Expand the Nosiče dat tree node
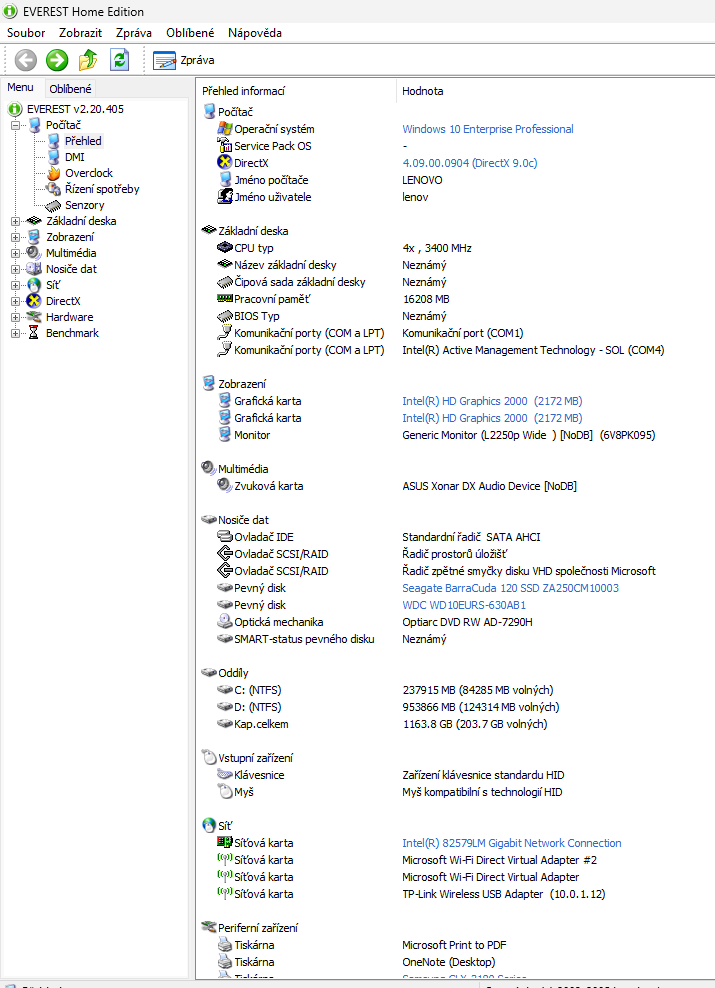This screenshot has height=988, width=715. (15, 269)
